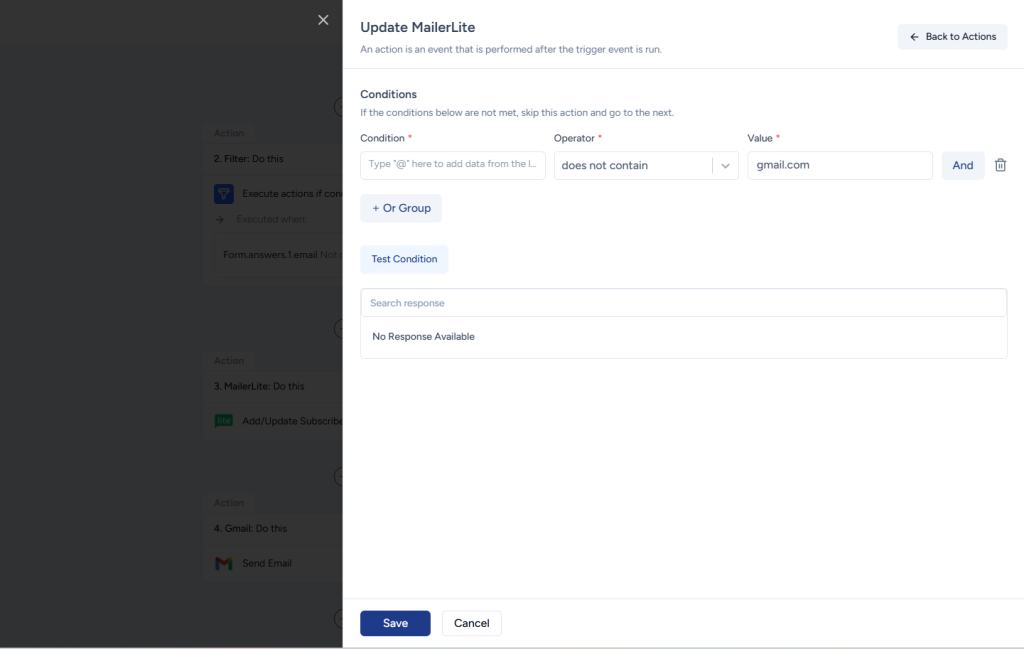Click the back arrow in Back to Actions

click(x=914, y=37)
